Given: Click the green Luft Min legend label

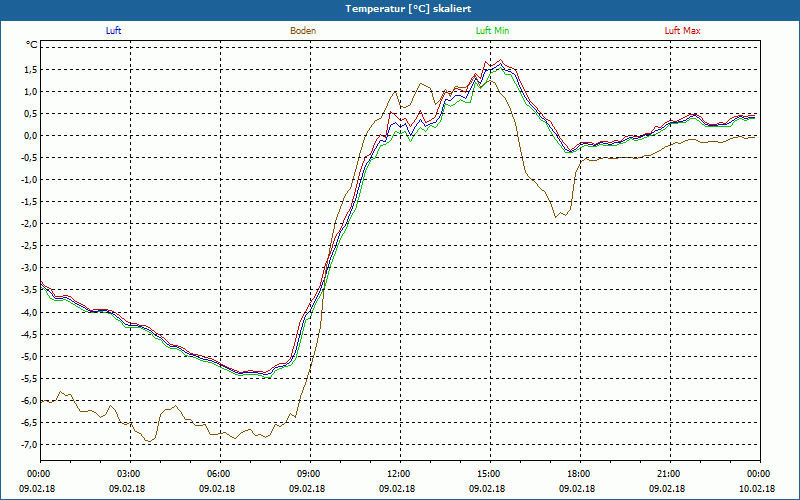Looking at the screenshot, I should pyautogui.click(x=492, y=31).
